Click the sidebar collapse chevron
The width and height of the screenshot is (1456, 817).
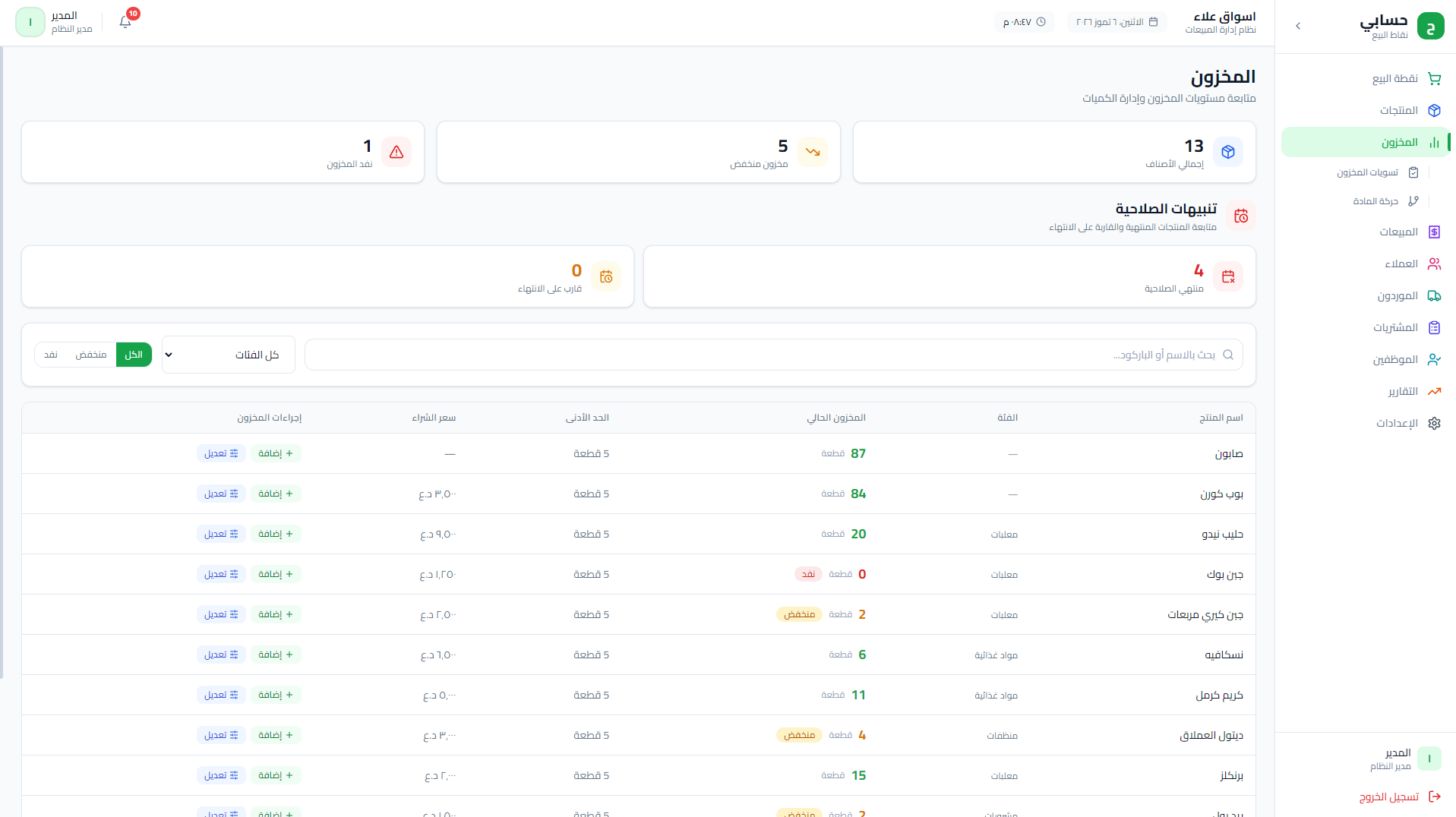tap(1298, 26)
